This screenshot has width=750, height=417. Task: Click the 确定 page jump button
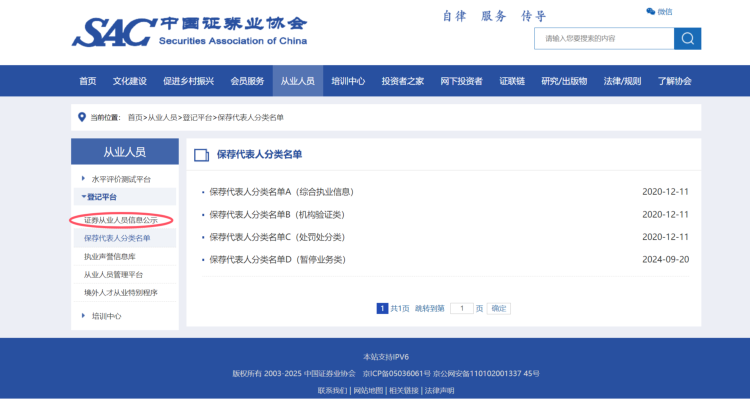499,309
